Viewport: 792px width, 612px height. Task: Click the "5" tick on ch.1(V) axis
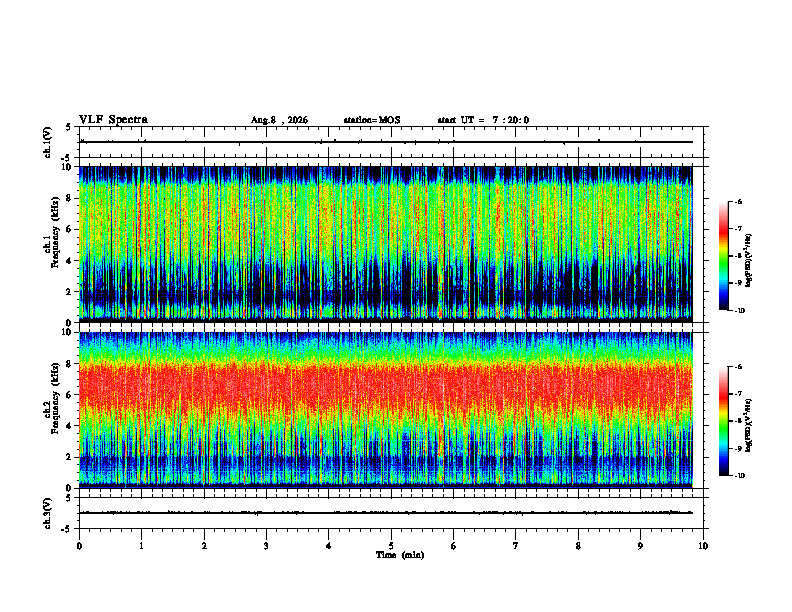pyautogui.click(x=69, y=127)
